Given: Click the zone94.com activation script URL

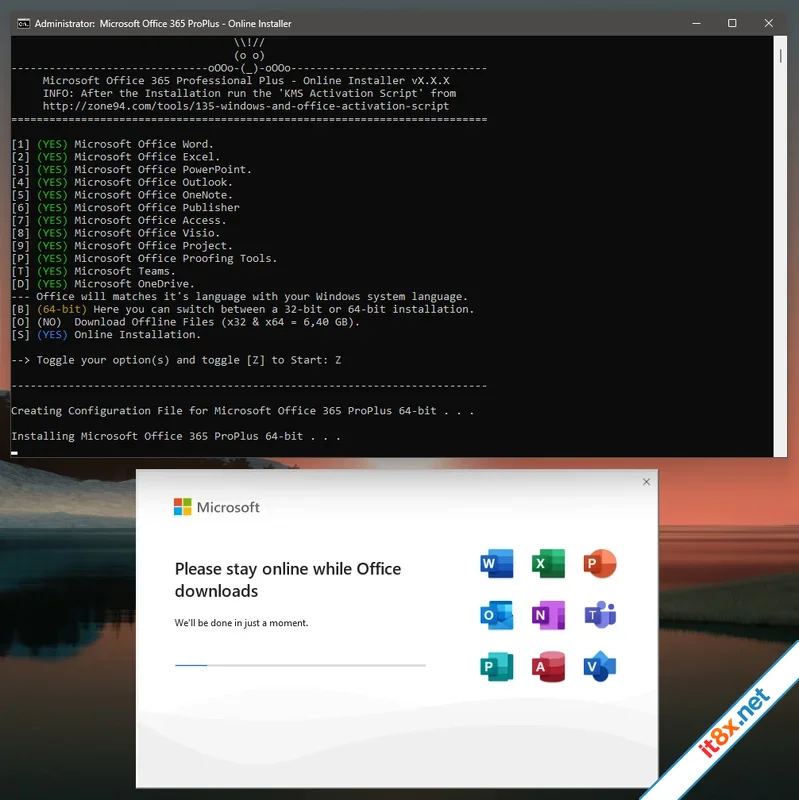Looking at the screenshot, I should point(246,106).
